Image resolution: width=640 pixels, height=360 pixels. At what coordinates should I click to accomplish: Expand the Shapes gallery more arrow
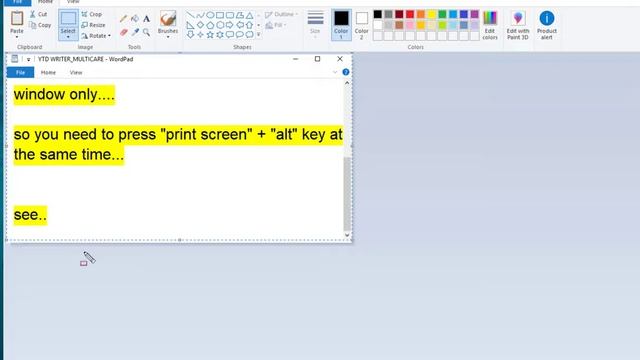pos(258,35)
